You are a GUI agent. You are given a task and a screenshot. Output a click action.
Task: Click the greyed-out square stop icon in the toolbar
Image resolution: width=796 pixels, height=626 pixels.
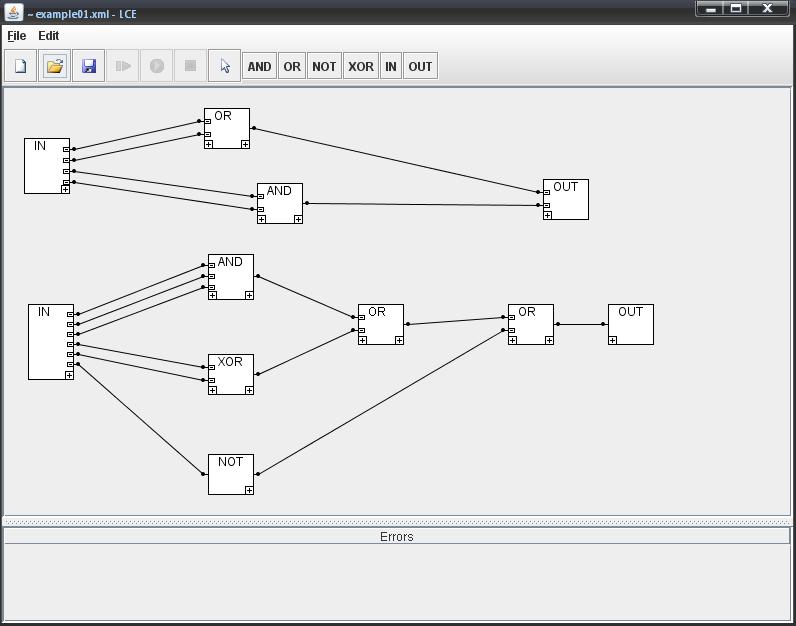190,66
